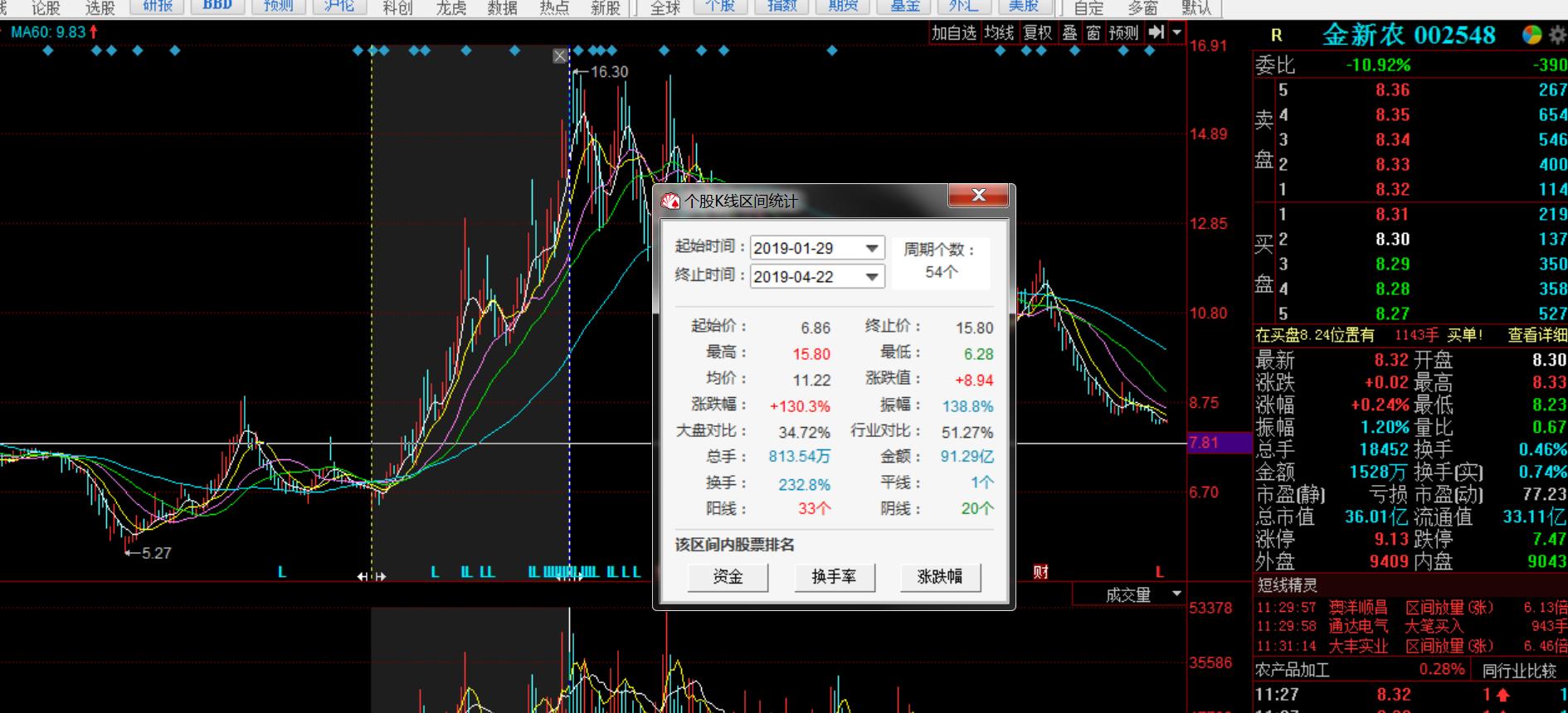Switch to the 基金 tab

[x=904, y=6]
